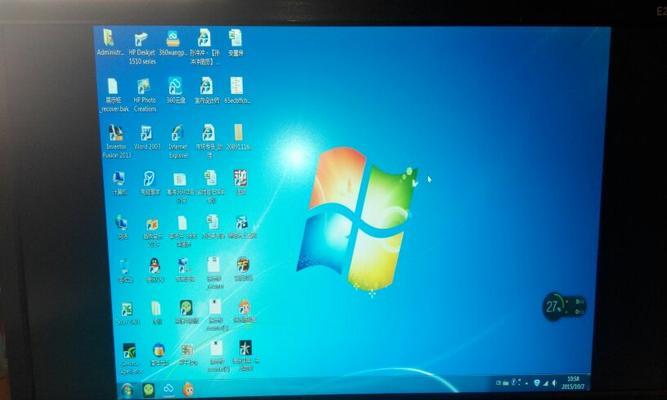Viewport: 667px width, 400px height.
Task: Open the Network desktop icon
Action: point(122,227)
